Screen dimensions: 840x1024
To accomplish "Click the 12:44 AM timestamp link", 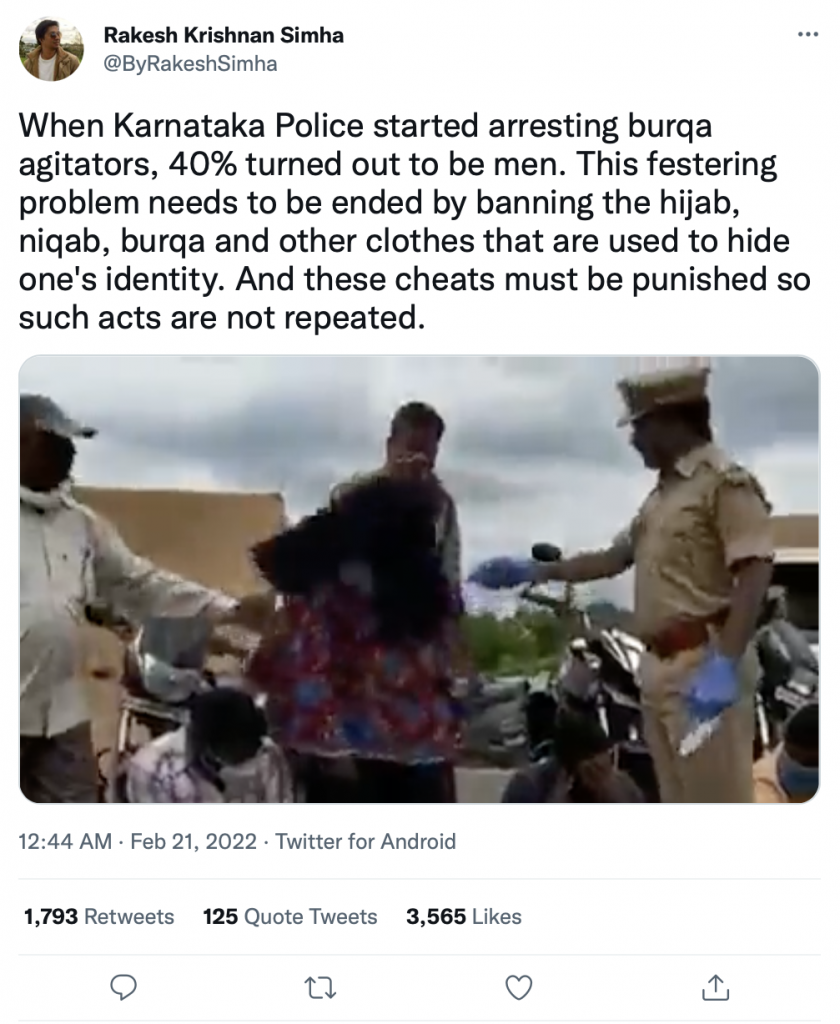I will (65, 841).
